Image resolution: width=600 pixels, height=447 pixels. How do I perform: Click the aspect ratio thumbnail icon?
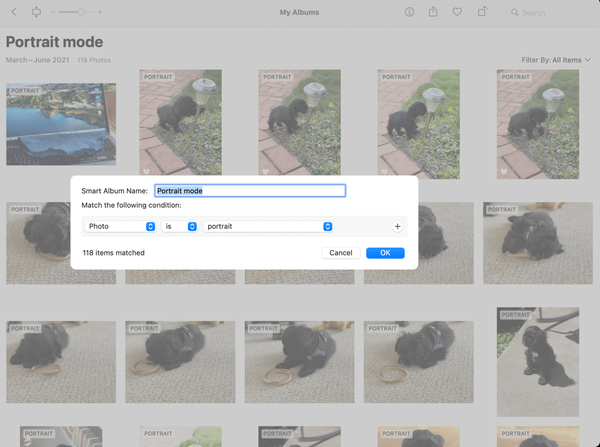pos(38,12)
